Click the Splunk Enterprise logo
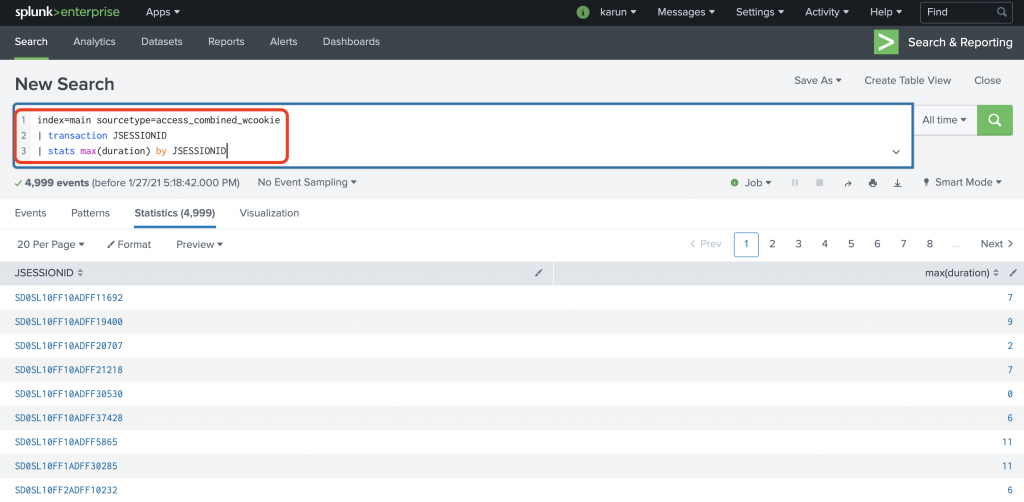The width and height of the screenshot is (1024, 502). [67, 12]
